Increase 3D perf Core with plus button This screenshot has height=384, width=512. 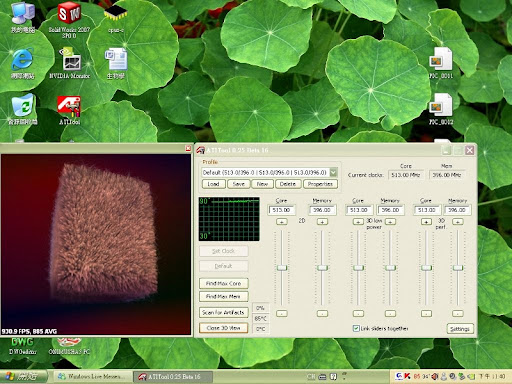[x=426, y=222]
